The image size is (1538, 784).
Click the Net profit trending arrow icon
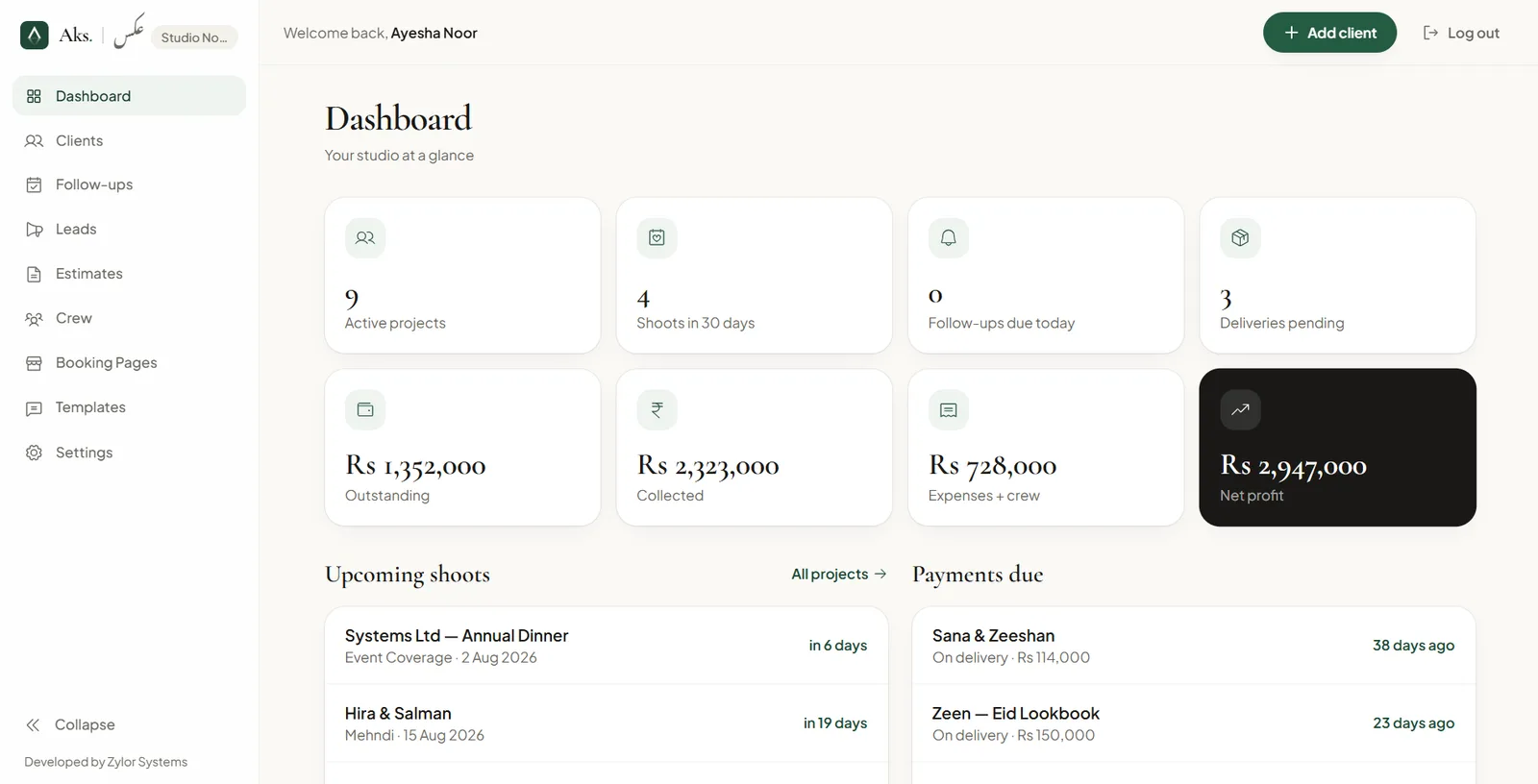point(1240,410)
